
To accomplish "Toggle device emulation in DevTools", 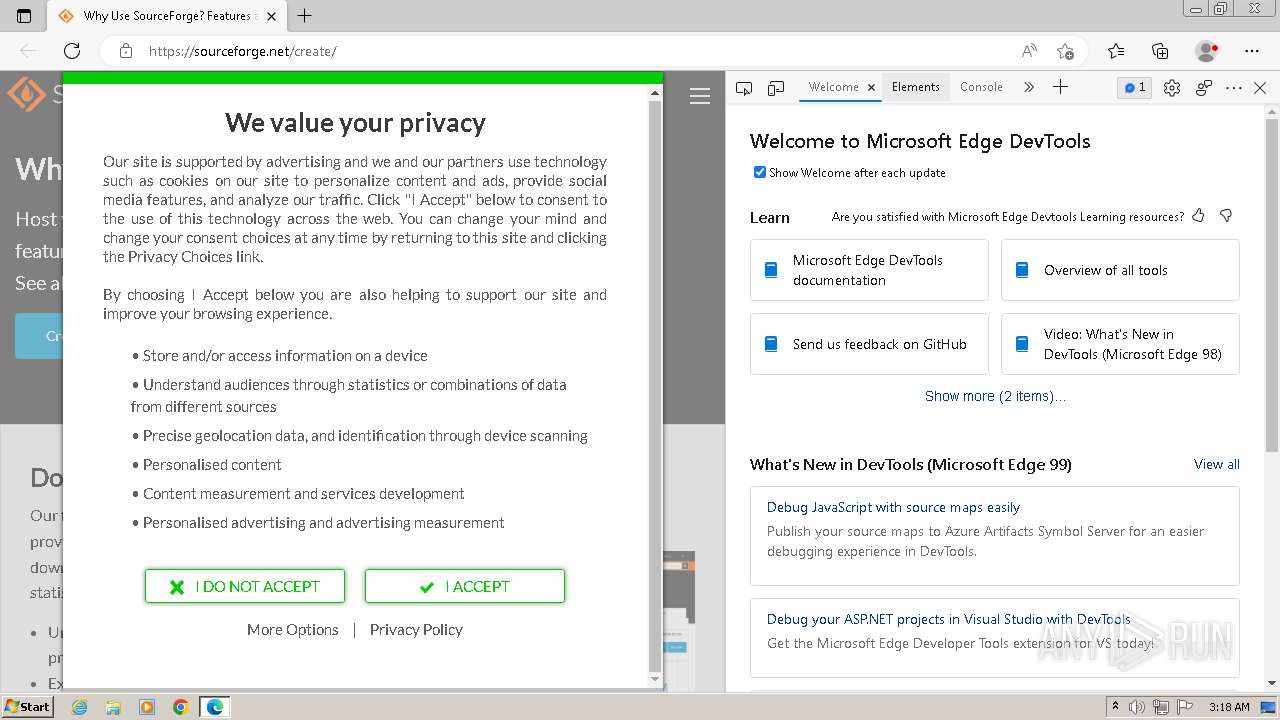I will click(776, 88).
